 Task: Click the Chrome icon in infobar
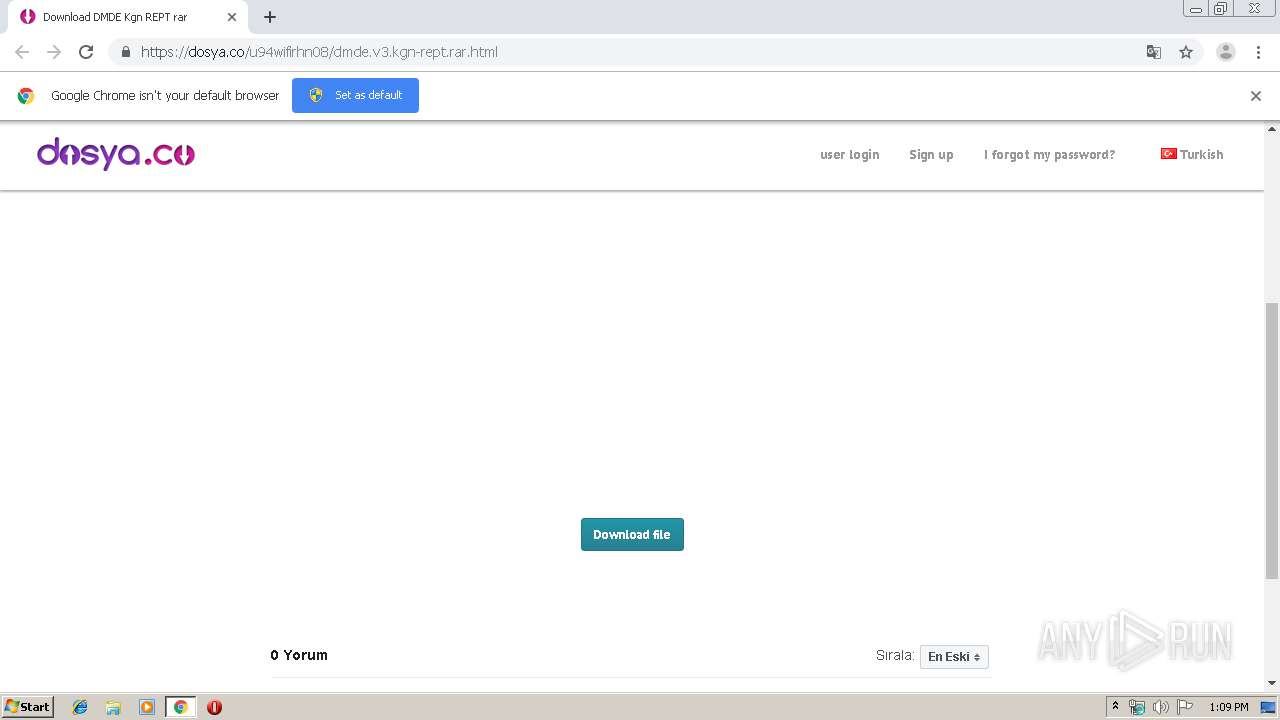point(26,96)
